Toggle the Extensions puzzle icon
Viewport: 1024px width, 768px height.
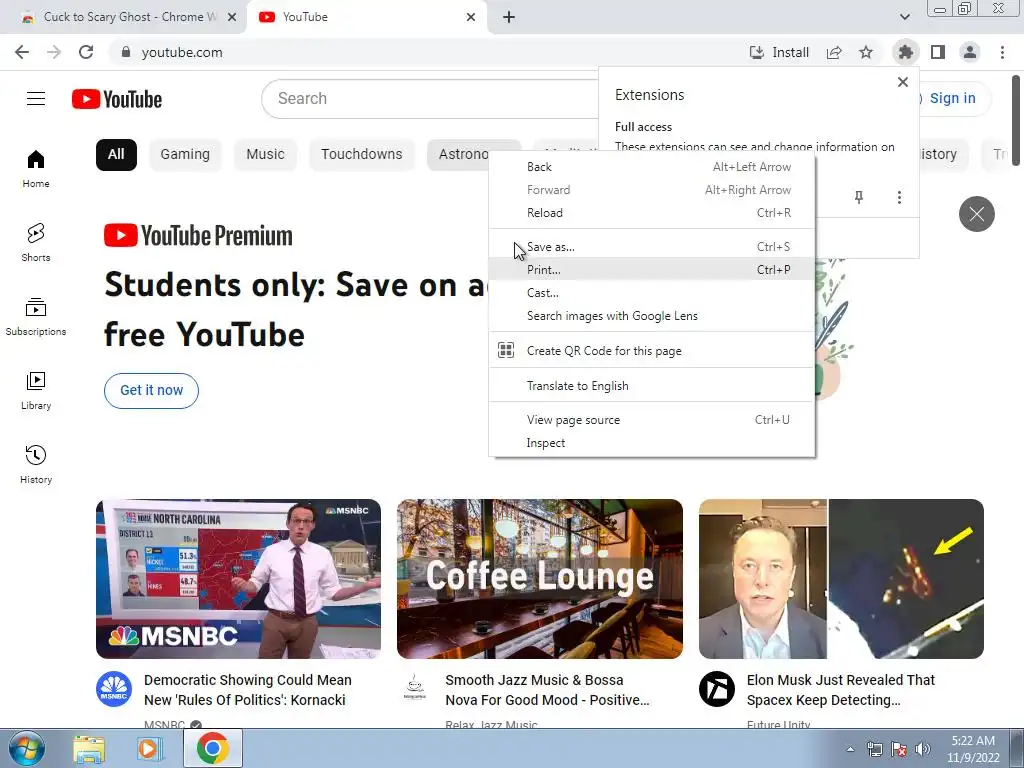[x=905, y=52]
